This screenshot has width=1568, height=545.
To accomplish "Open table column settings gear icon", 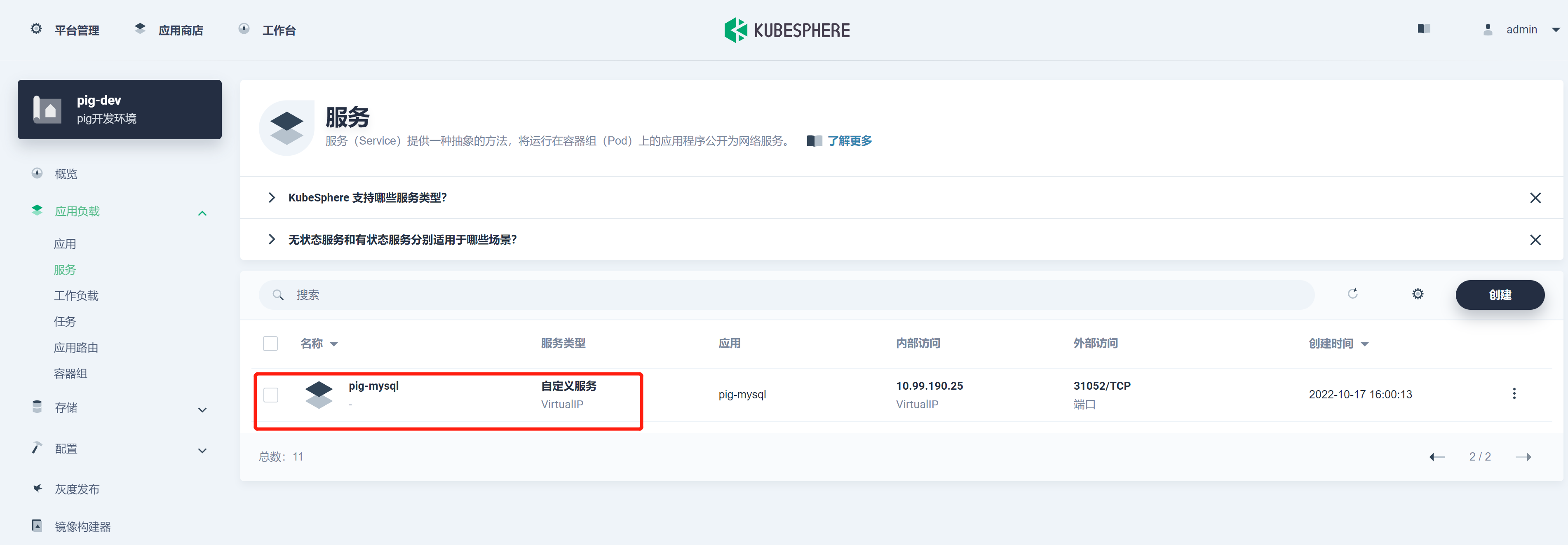I will click(x=1418, y=295).
